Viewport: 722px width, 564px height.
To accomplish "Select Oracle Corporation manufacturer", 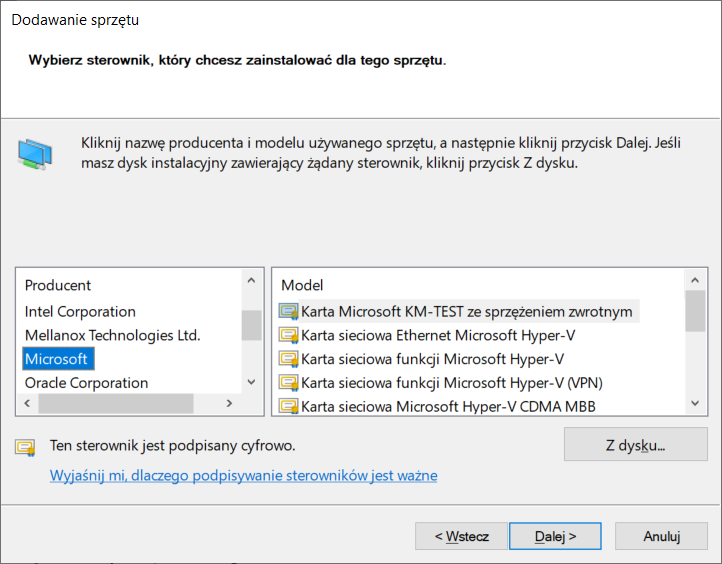I will click(87, 383).
